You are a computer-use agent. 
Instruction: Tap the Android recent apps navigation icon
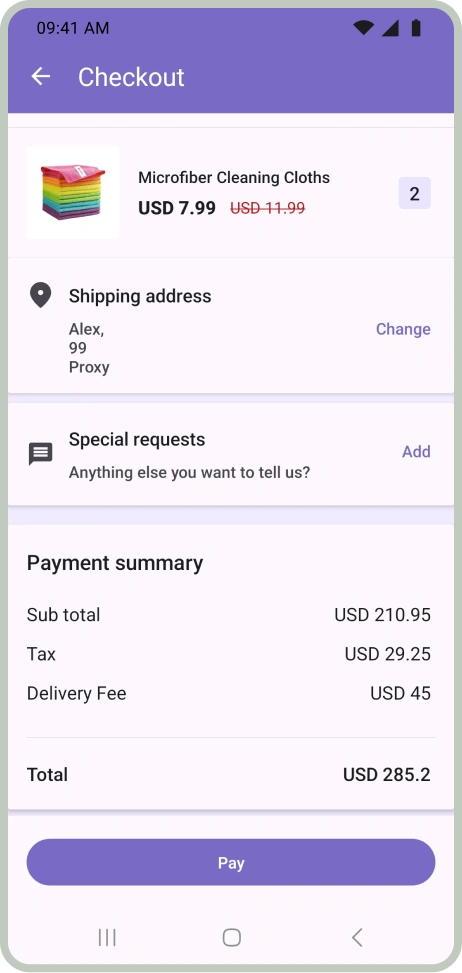pyautogui.click(x=107, y=937)
